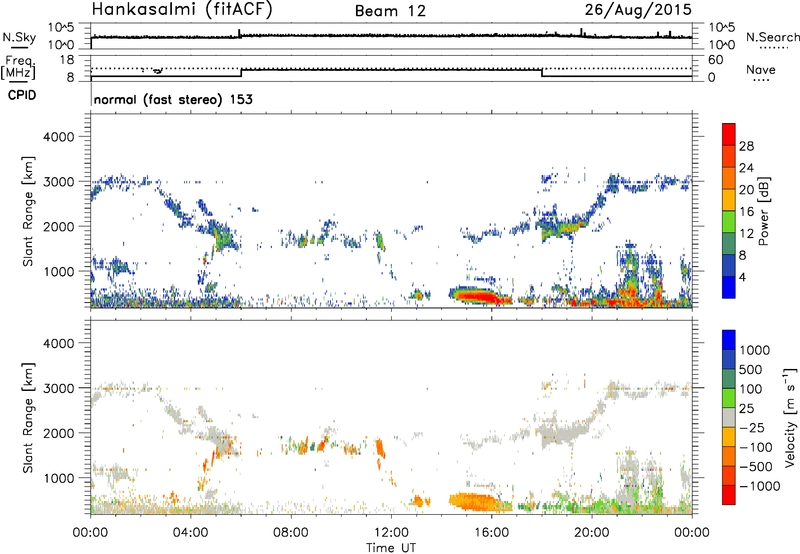Click the "4" power color bar label
Viewport: 800px width, 554px height.
742,277
